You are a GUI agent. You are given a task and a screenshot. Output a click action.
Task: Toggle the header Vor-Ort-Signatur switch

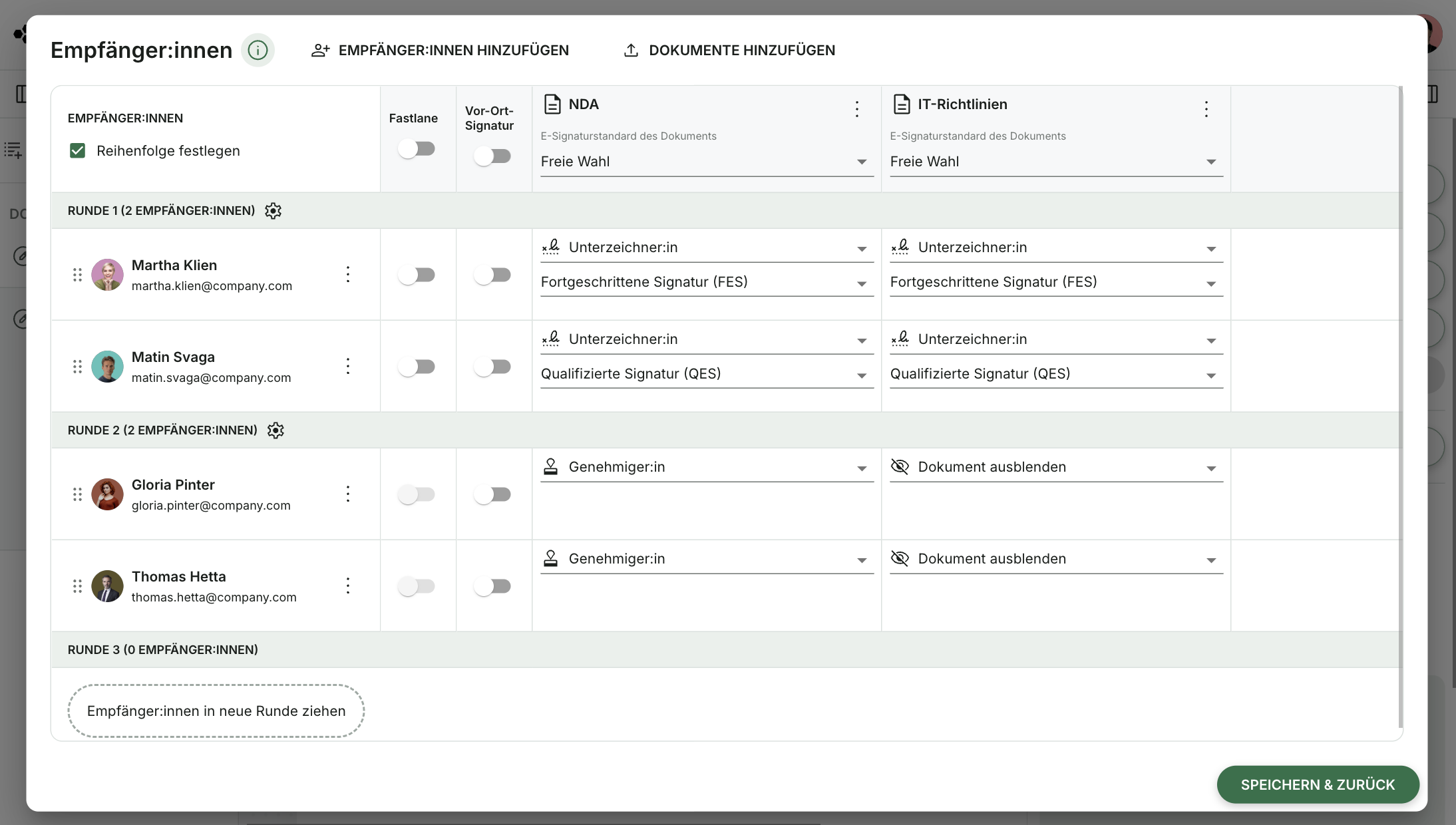tap(492, 156)
